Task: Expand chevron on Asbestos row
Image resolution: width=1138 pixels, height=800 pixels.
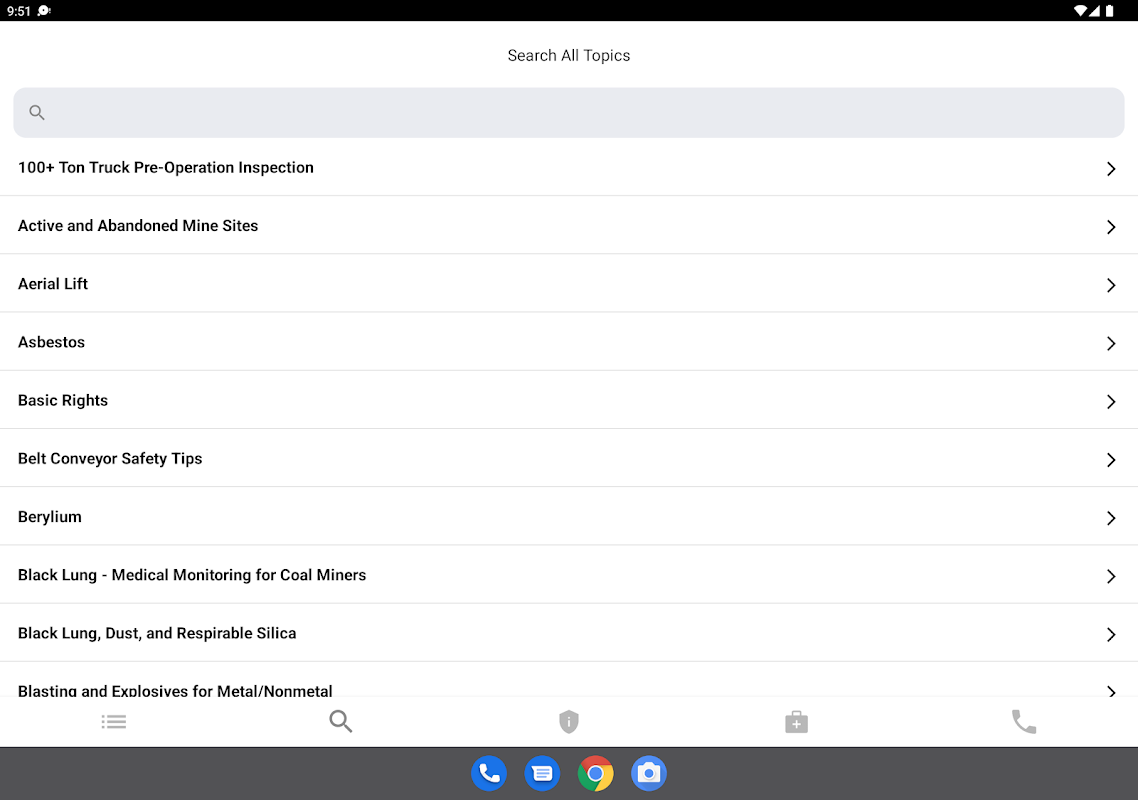Action: (1111, 343)
